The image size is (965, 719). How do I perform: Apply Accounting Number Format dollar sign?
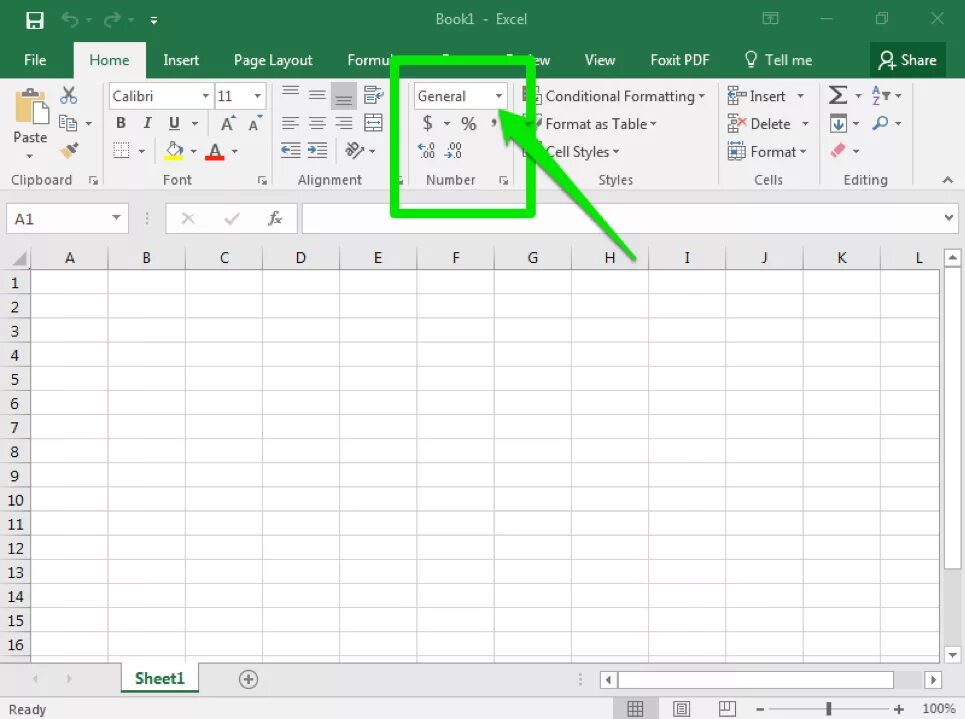point(428,123)
